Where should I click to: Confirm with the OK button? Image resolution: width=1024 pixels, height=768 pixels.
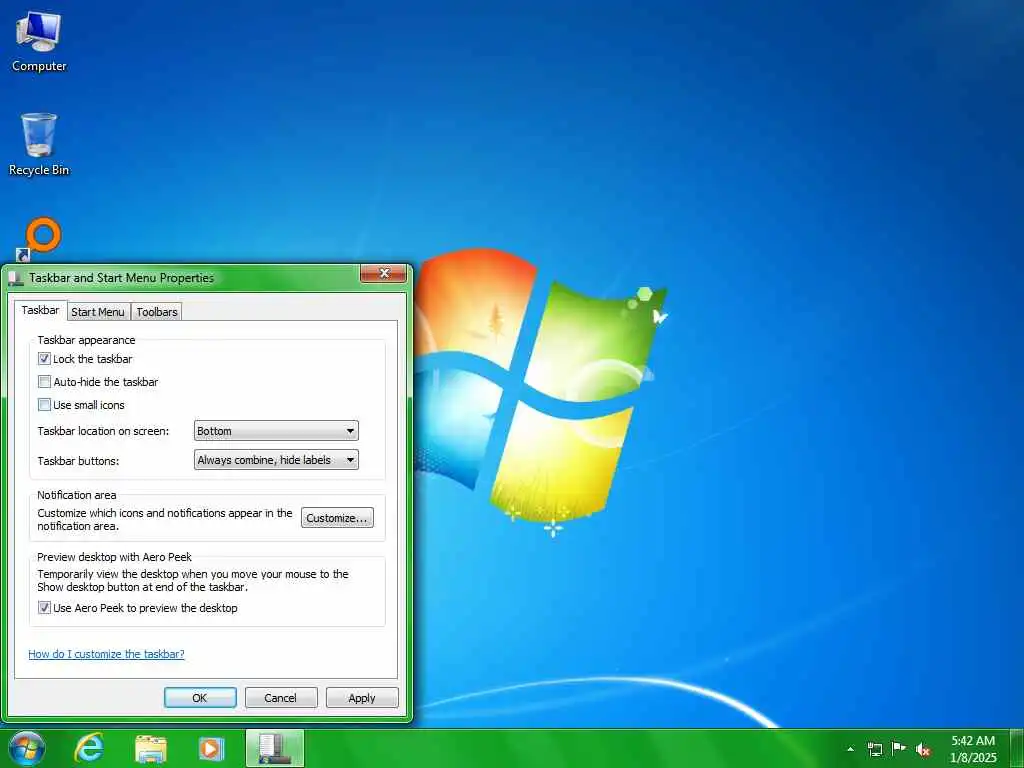pyautogui.click(x=200, y=697)
